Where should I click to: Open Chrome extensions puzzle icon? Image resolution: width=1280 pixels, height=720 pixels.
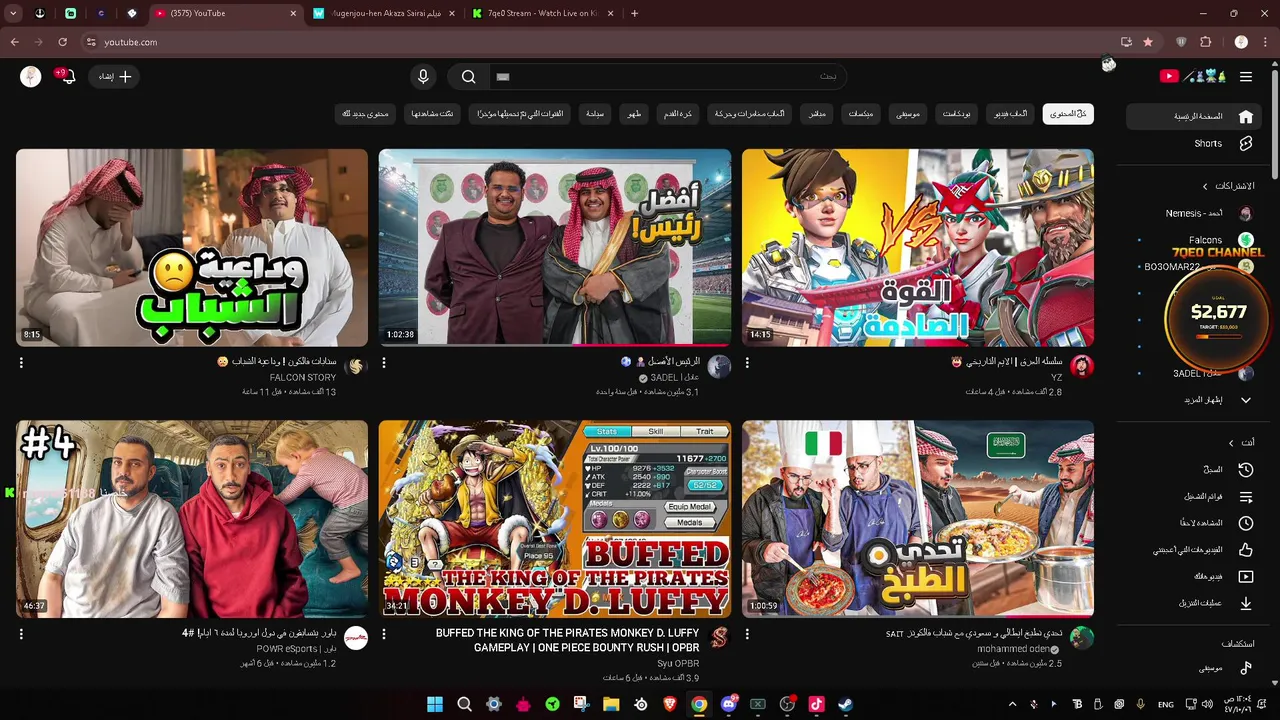1206,42
